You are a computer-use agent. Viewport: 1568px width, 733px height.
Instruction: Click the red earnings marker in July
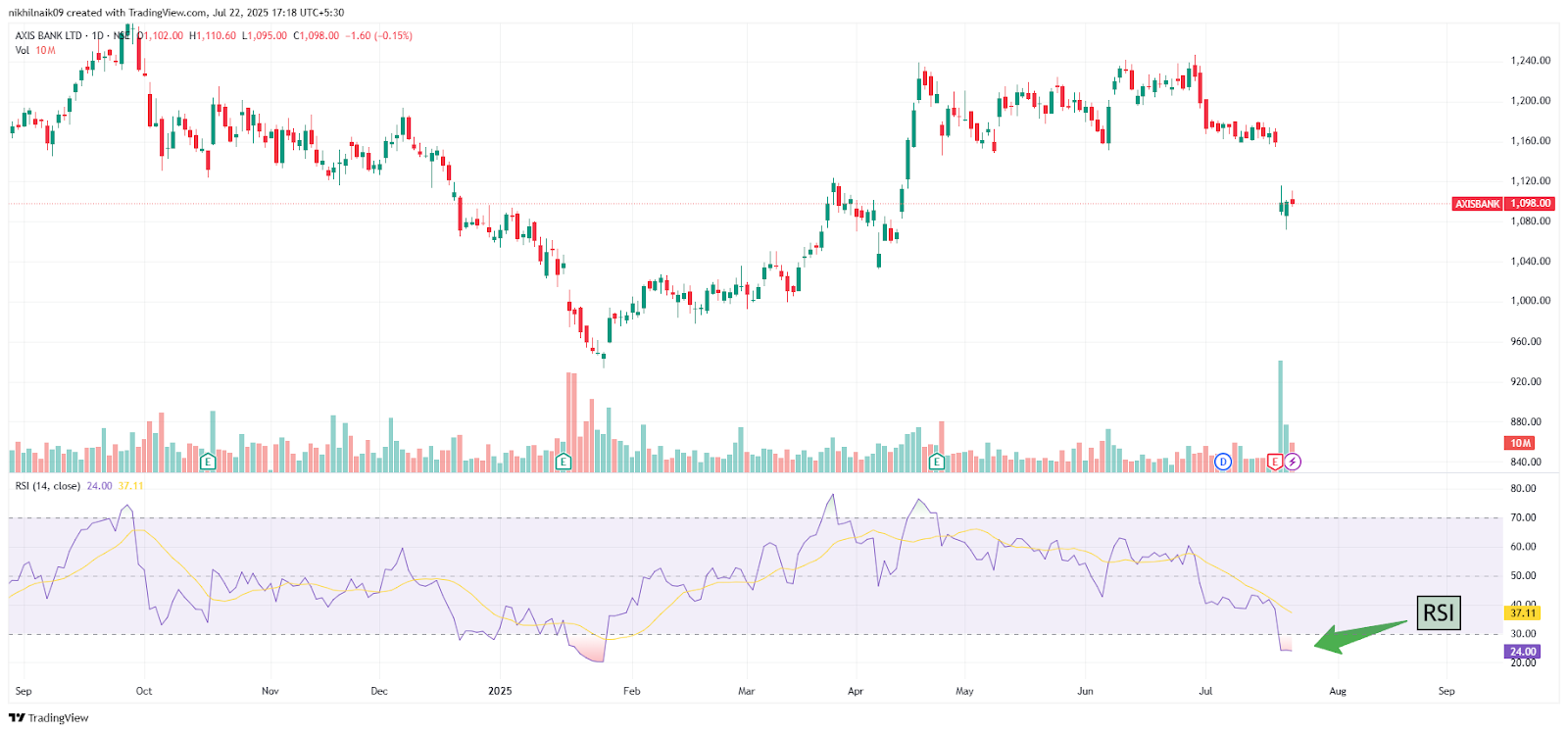1275,462
